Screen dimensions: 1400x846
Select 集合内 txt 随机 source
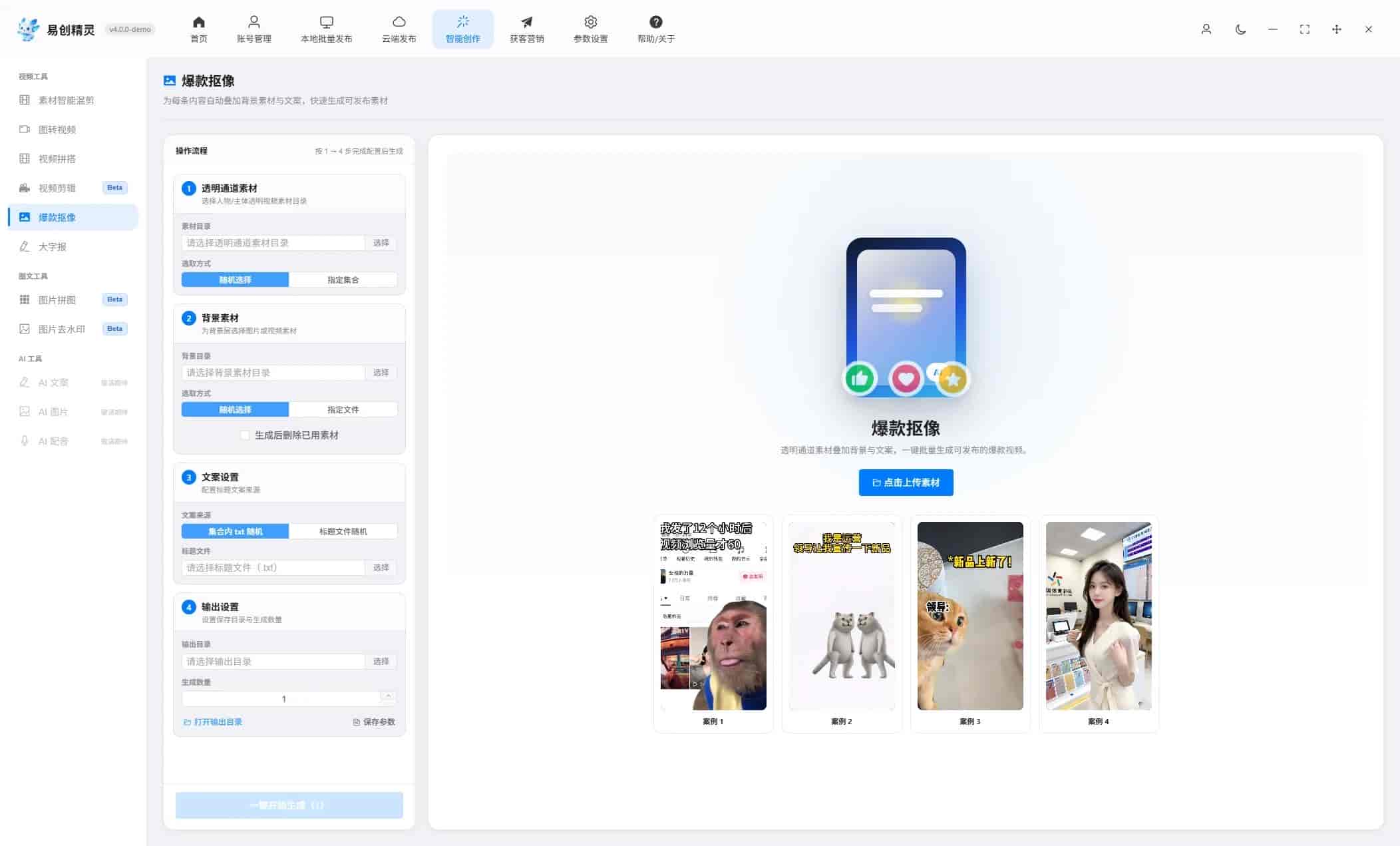pos(235,531)
